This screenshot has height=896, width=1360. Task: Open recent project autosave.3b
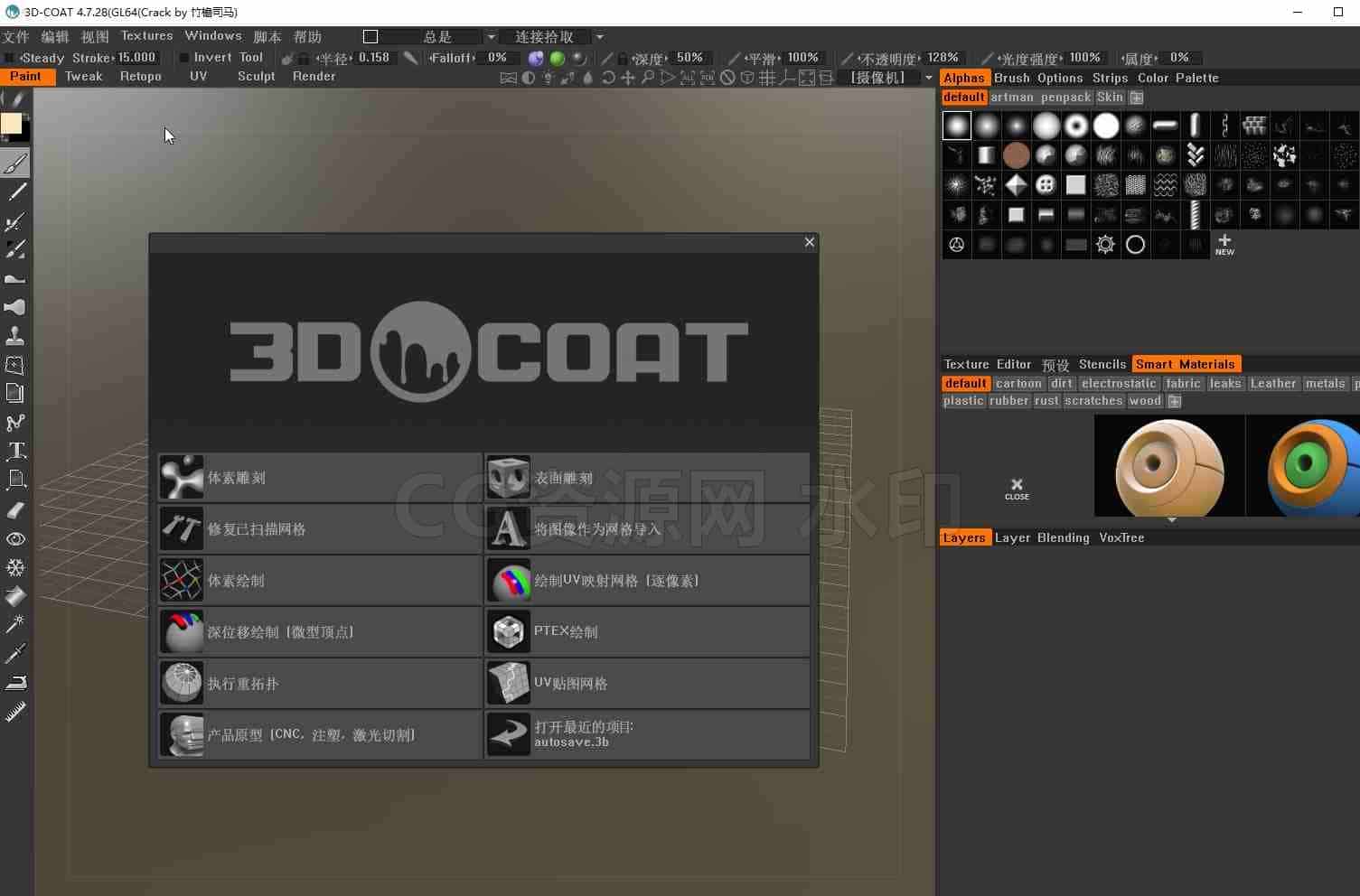point(647,734)
